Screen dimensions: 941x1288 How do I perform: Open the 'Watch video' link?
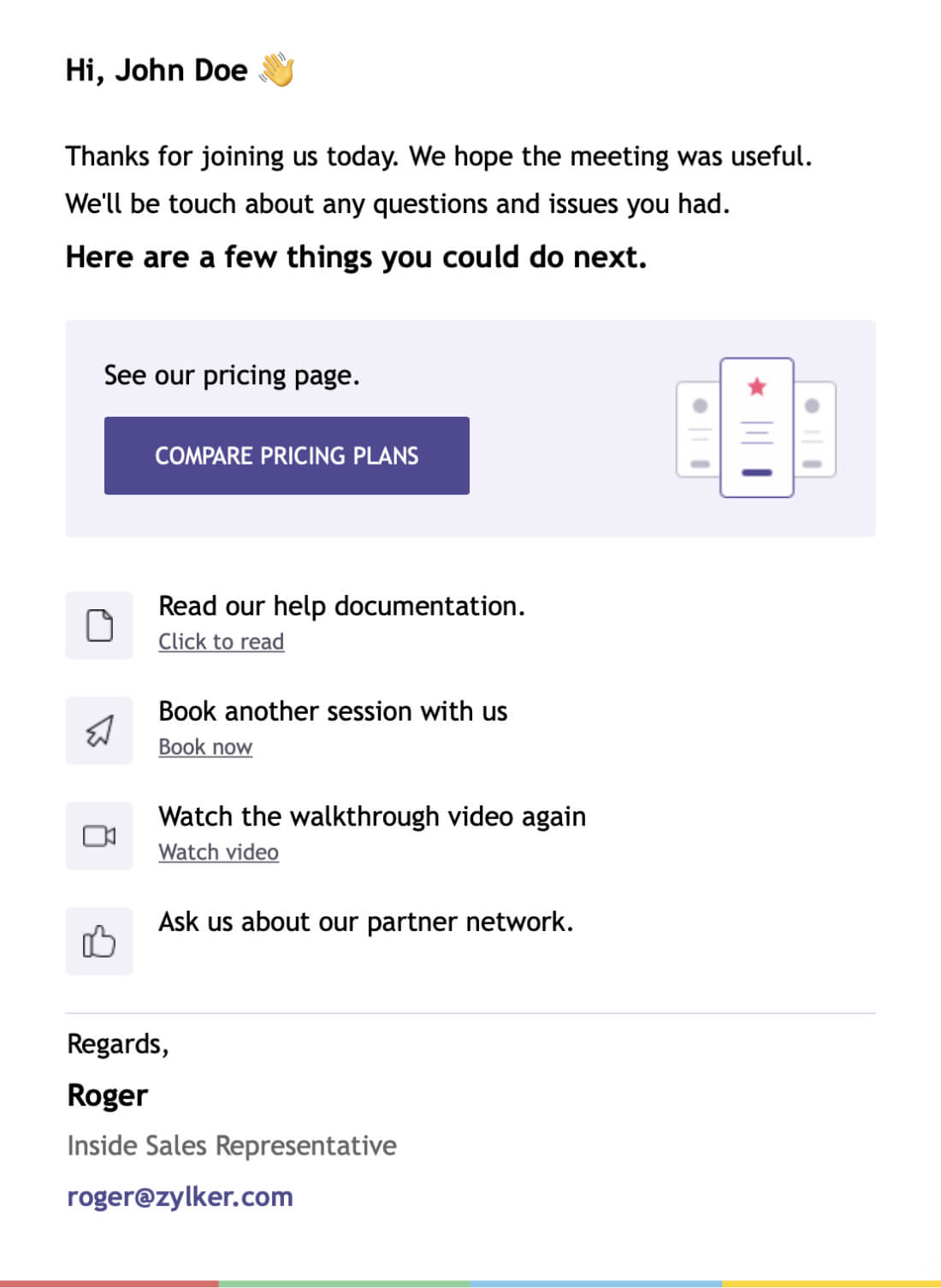point(218,852)
